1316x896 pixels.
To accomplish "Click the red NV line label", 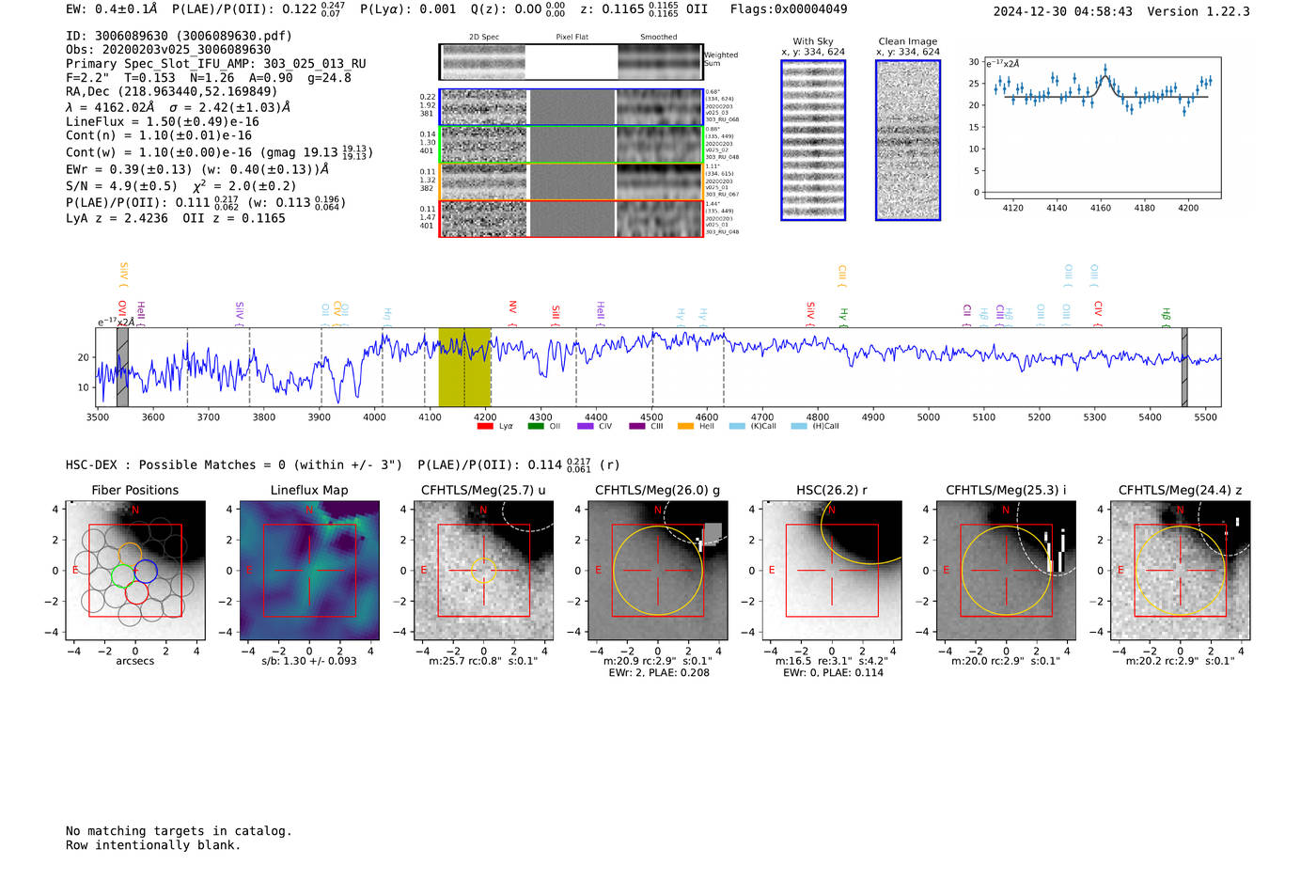I will click(512, 311).
